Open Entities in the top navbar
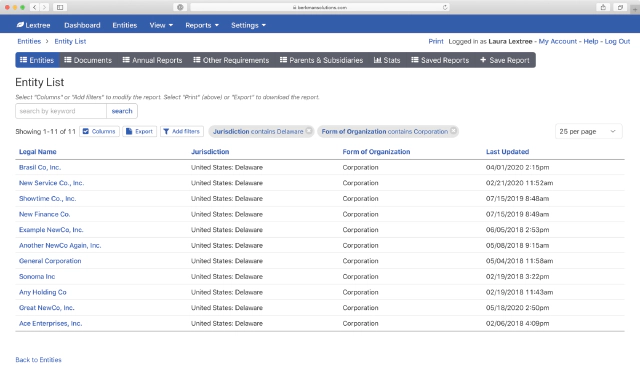The image size is (640, 391). click(x=124, y=25)
